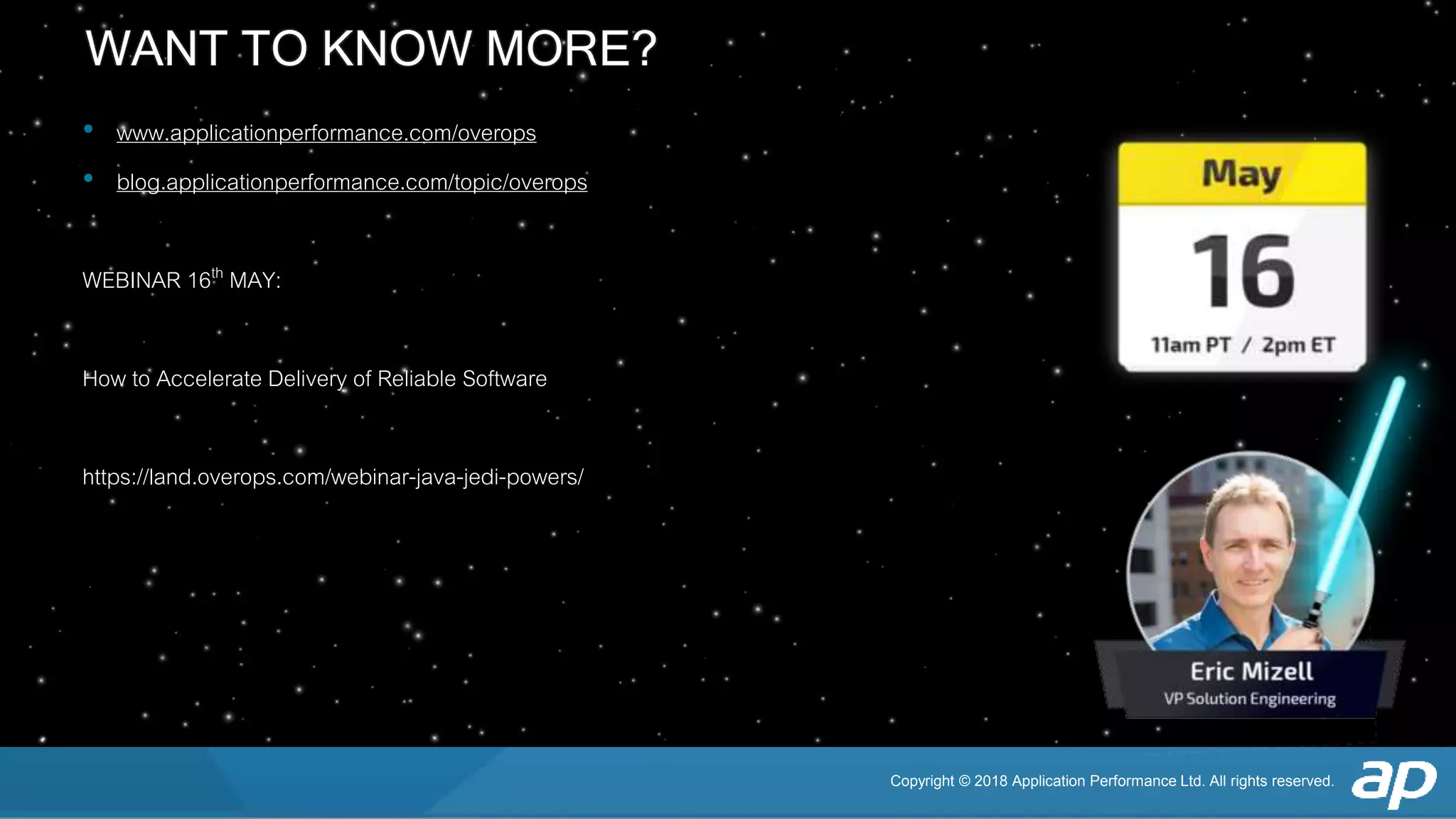Click the 'ap' Application Performance logo
1456x819 pixels.
coord(1393,783)
